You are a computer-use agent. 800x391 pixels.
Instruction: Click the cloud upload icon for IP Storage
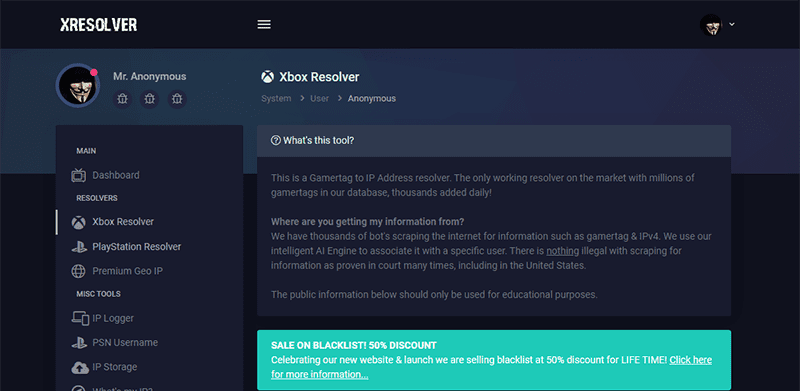coord(80,368)
